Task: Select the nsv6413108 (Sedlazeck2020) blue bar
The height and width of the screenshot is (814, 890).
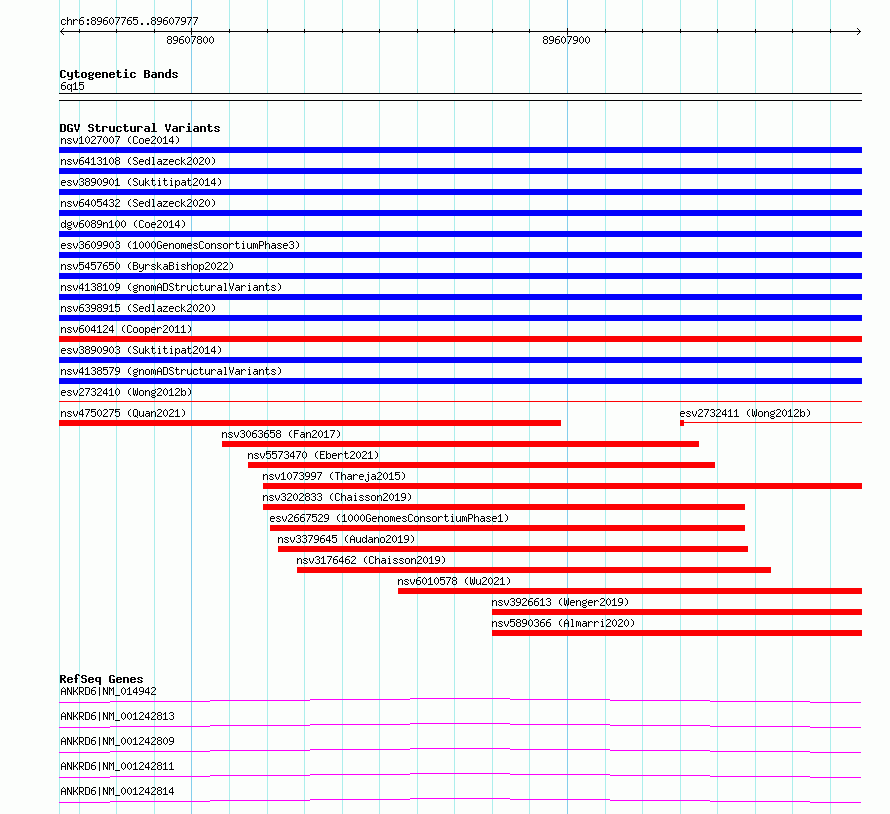Action: point(460,171)
